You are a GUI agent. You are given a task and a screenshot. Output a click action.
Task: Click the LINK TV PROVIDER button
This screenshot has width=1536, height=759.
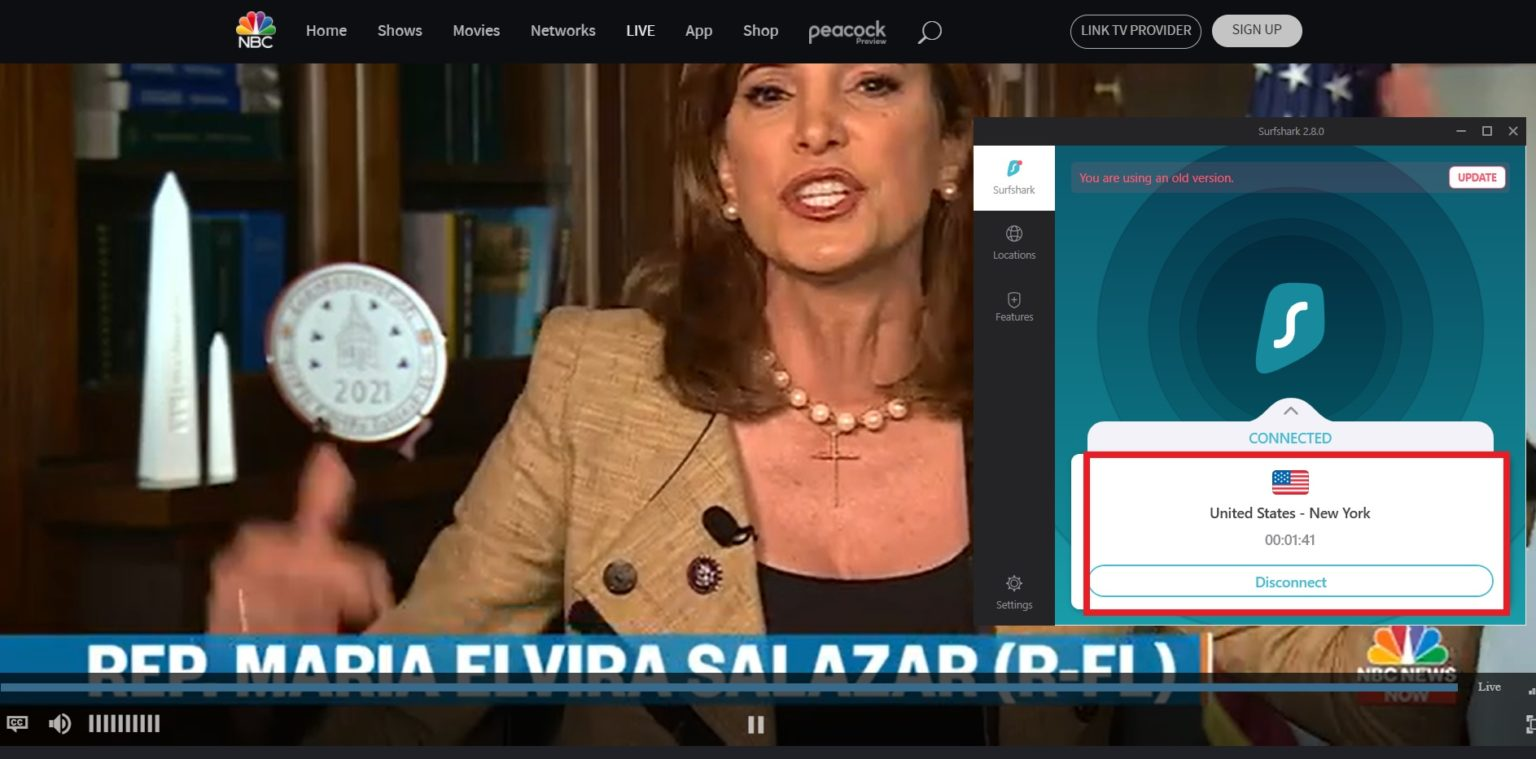[1135, 30]
